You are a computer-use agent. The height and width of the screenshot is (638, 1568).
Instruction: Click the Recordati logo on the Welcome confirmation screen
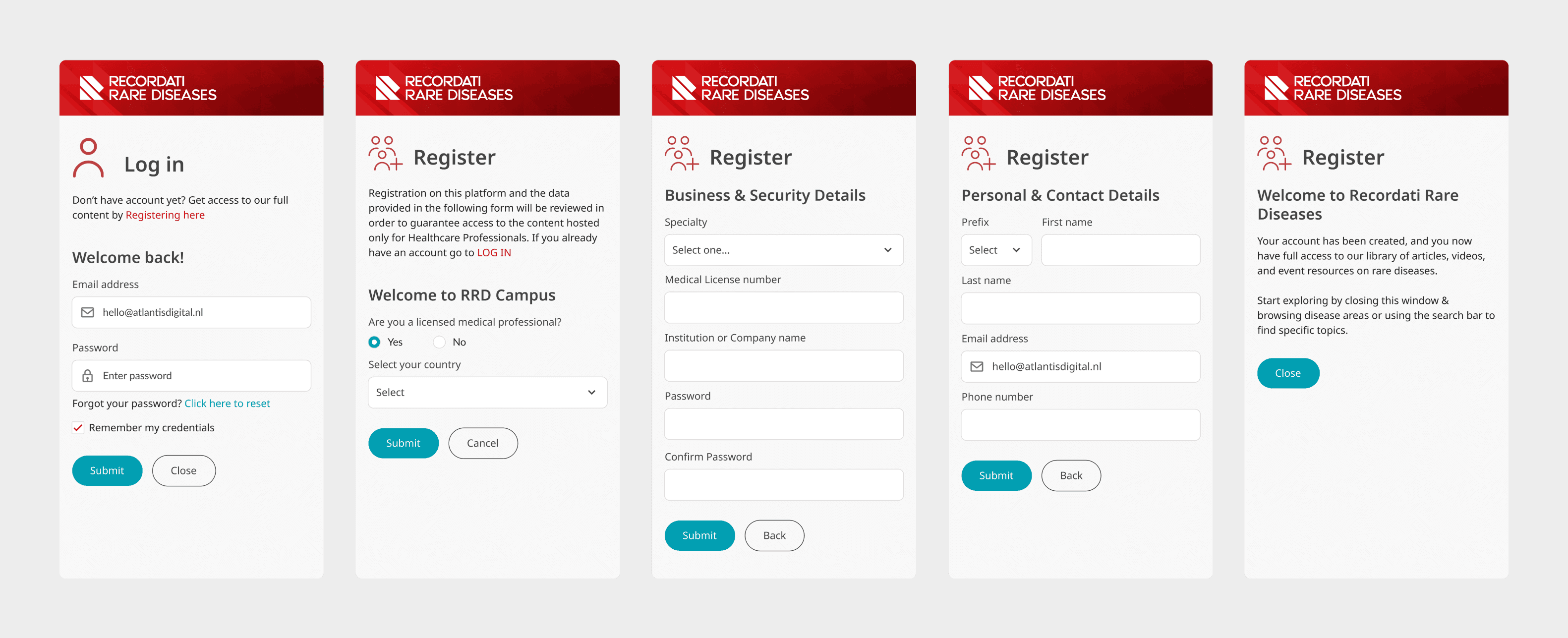click(1334, 87)
